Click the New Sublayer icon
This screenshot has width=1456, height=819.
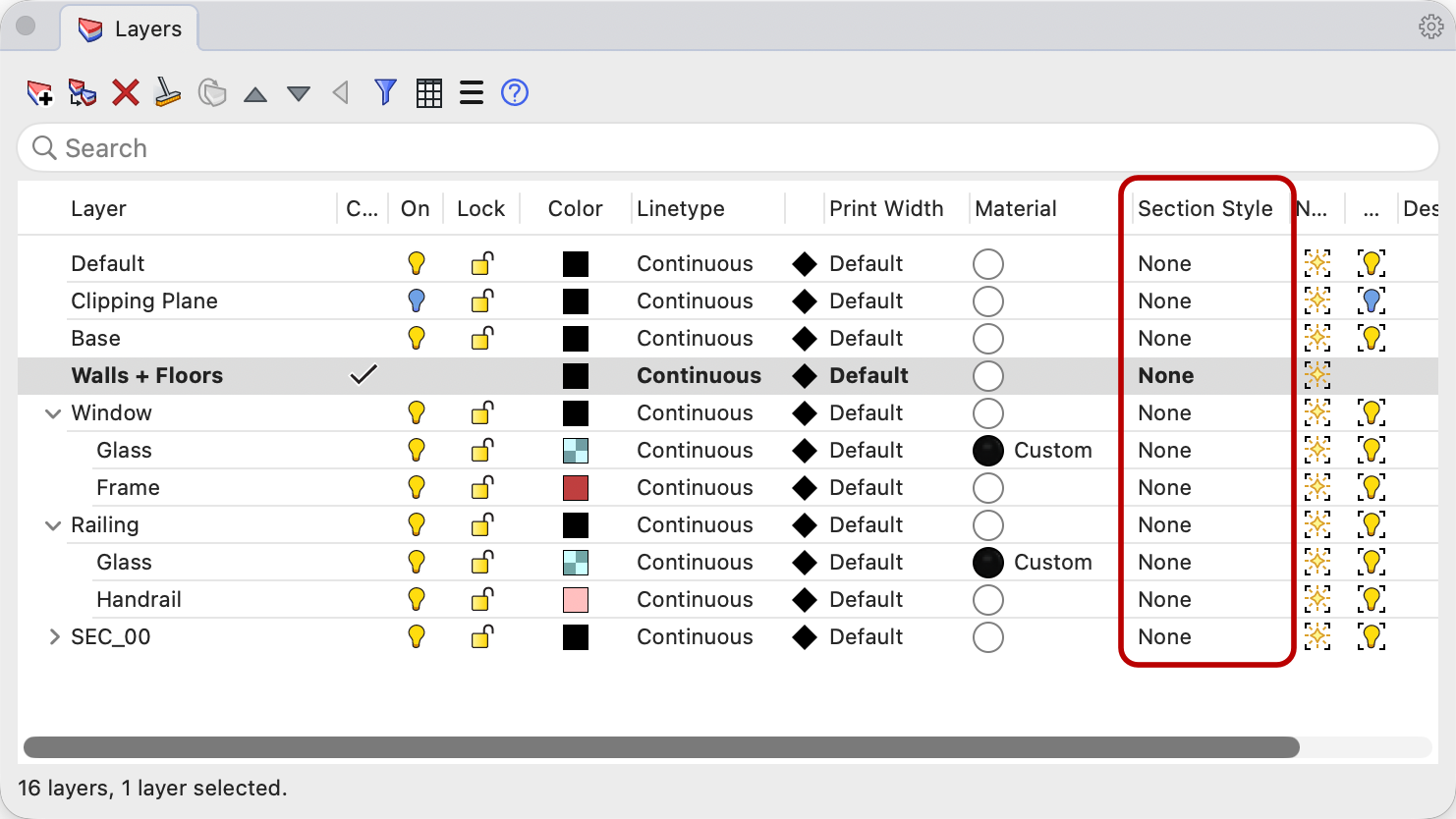[83, 93]
